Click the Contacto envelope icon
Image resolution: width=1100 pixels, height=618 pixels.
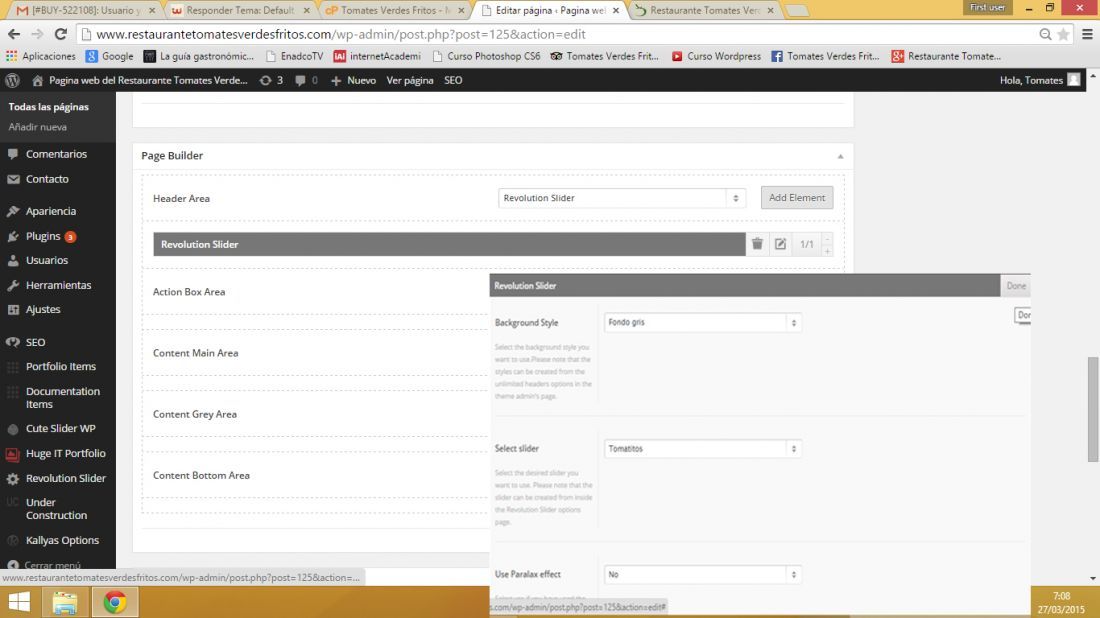13,179
